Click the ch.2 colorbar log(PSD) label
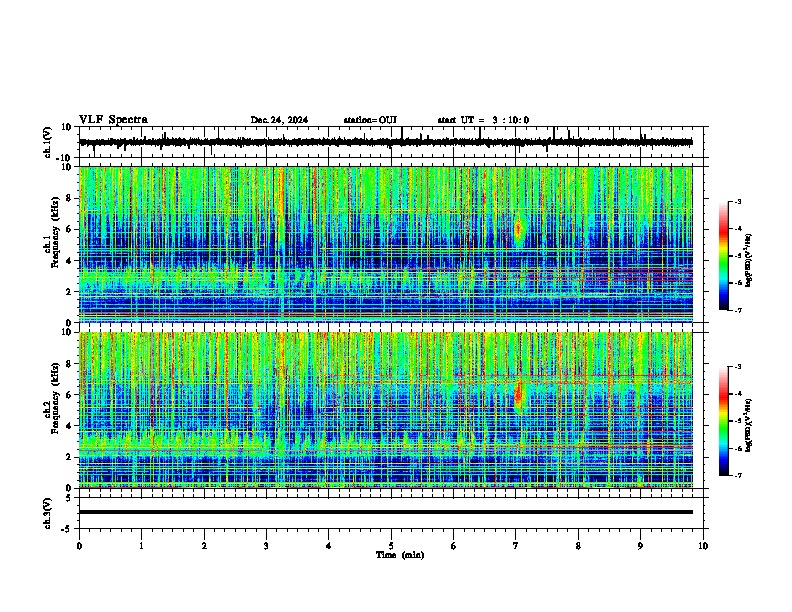792x612 pixels. tap(748, 426)
